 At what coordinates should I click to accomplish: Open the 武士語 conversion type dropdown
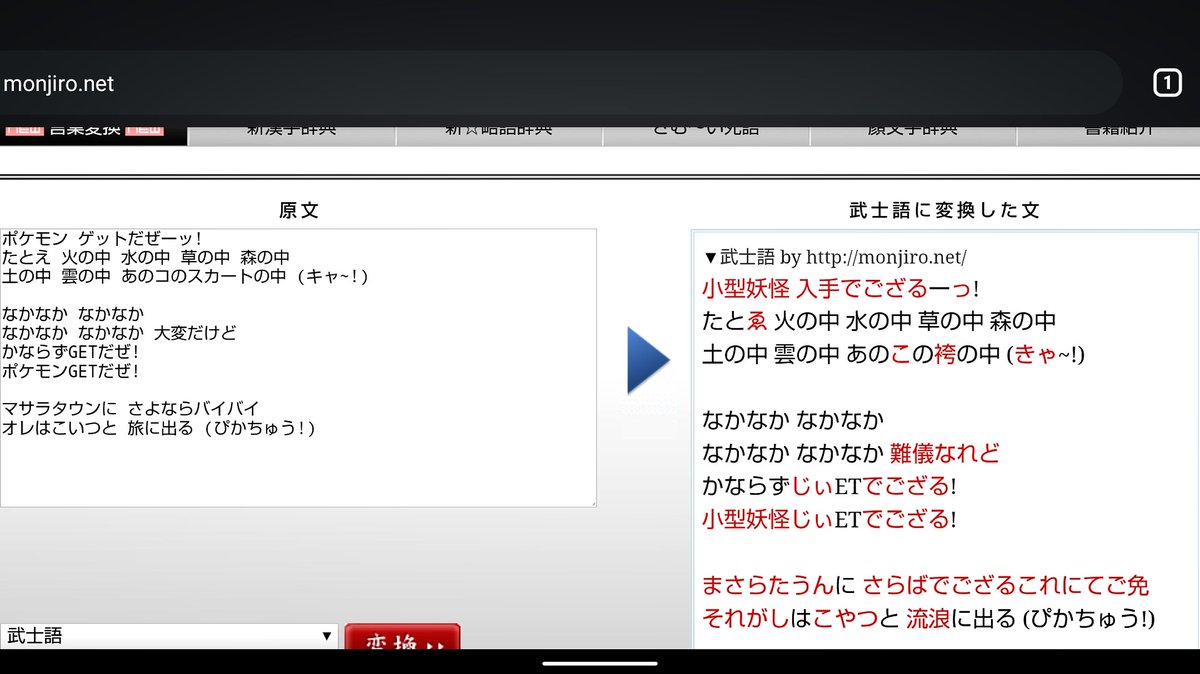[169, 636]
